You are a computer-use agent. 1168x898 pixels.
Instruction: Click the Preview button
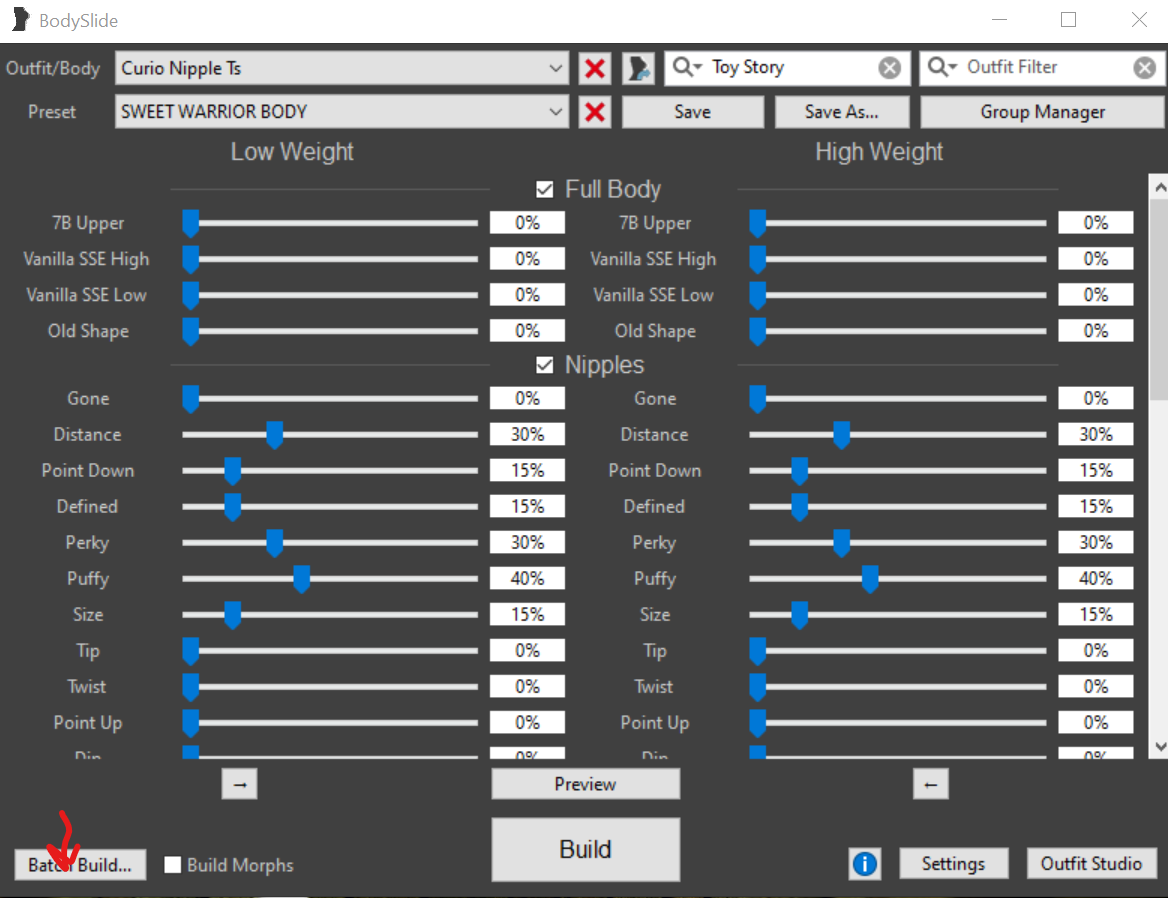(585, 784)
